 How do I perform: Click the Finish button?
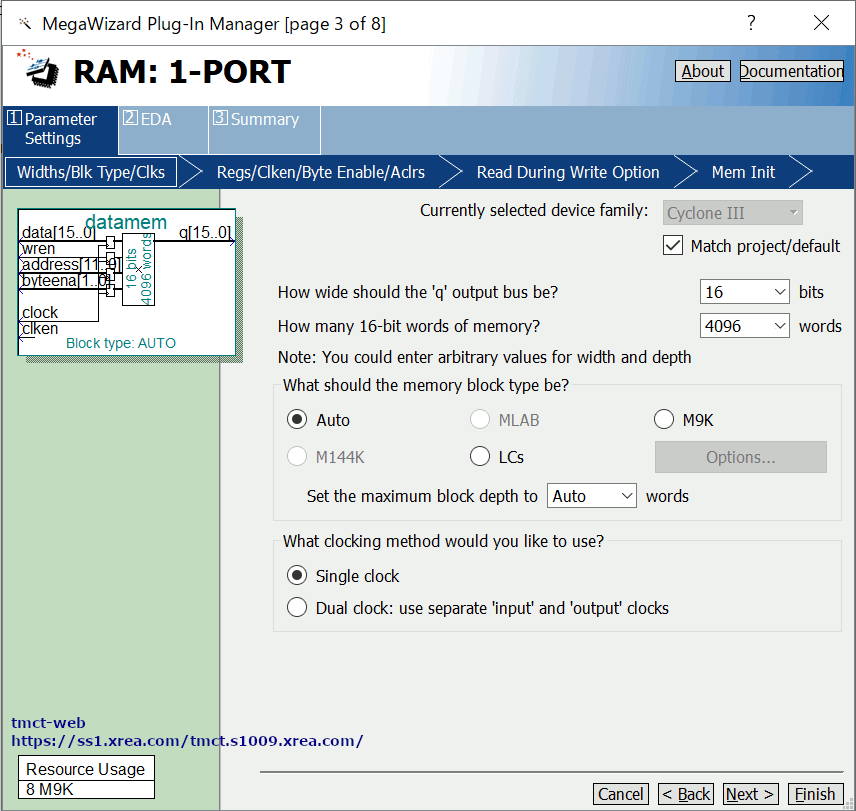[x=815, y=794]
